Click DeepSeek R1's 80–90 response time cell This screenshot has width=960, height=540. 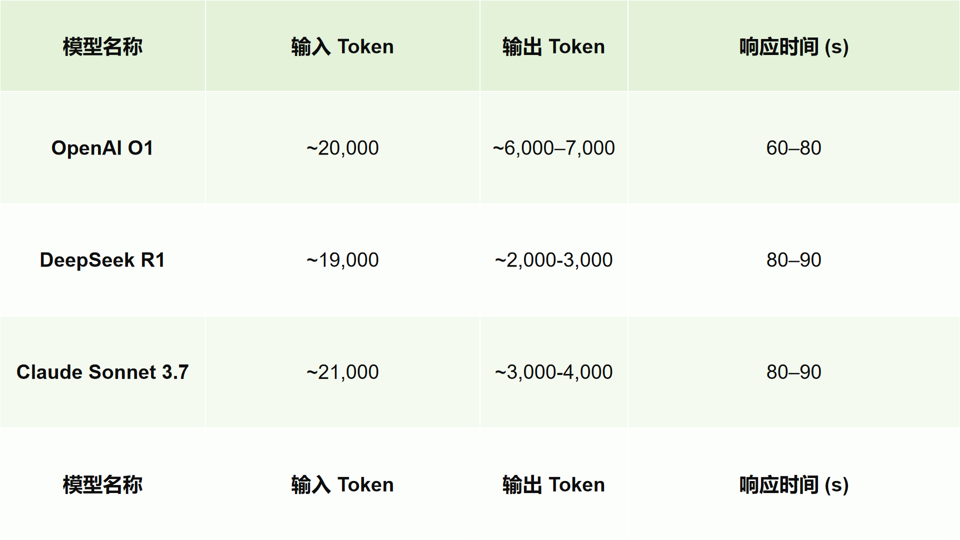[x=793, y=260]
